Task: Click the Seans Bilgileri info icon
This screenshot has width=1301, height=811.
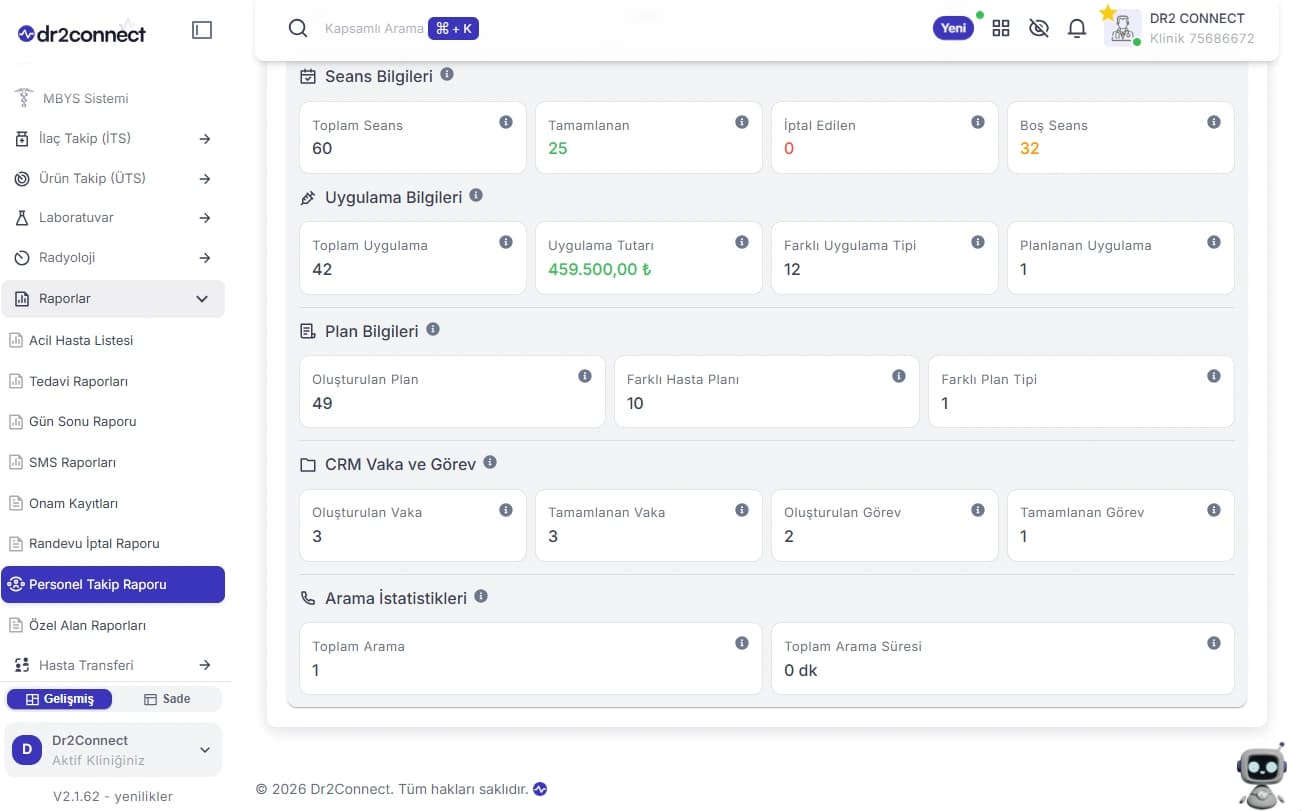Action: pos(447,74)
